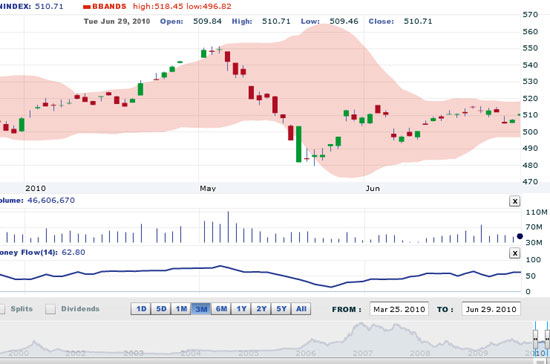Click the Open value 509.84

pos(207,21)
